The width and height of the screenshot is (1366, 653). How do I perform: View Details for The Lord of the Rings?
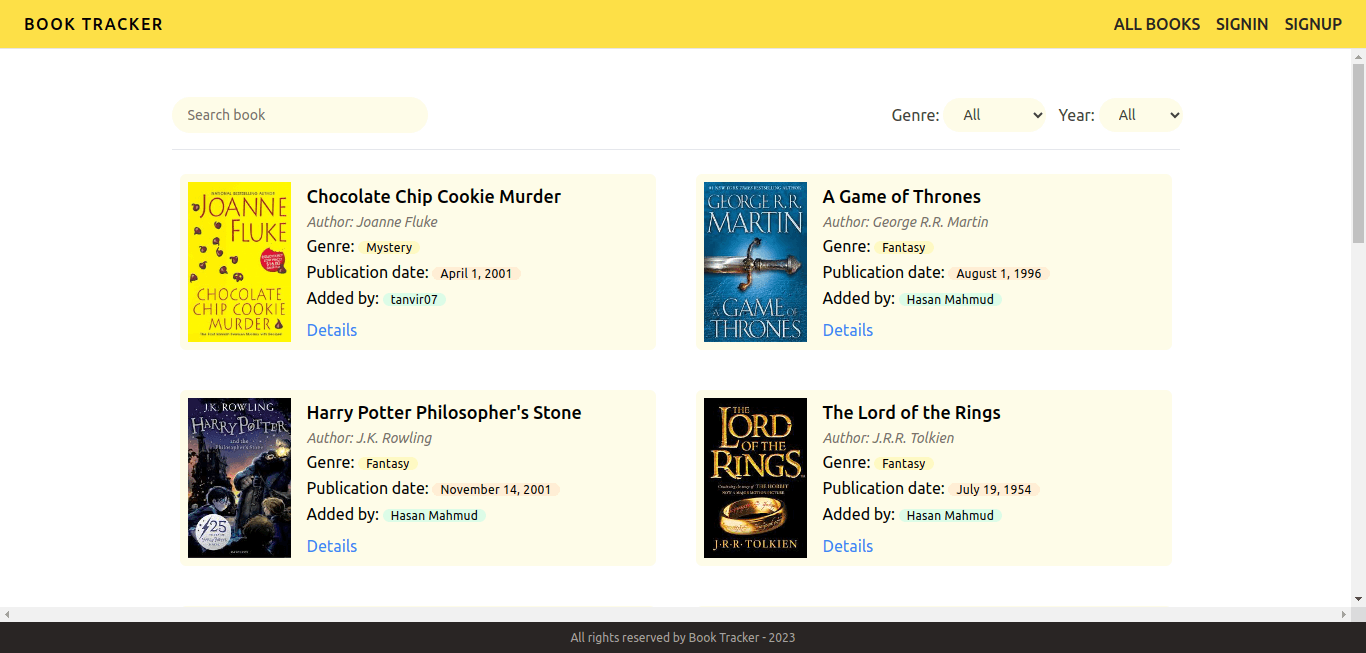[x=848, y=546]
